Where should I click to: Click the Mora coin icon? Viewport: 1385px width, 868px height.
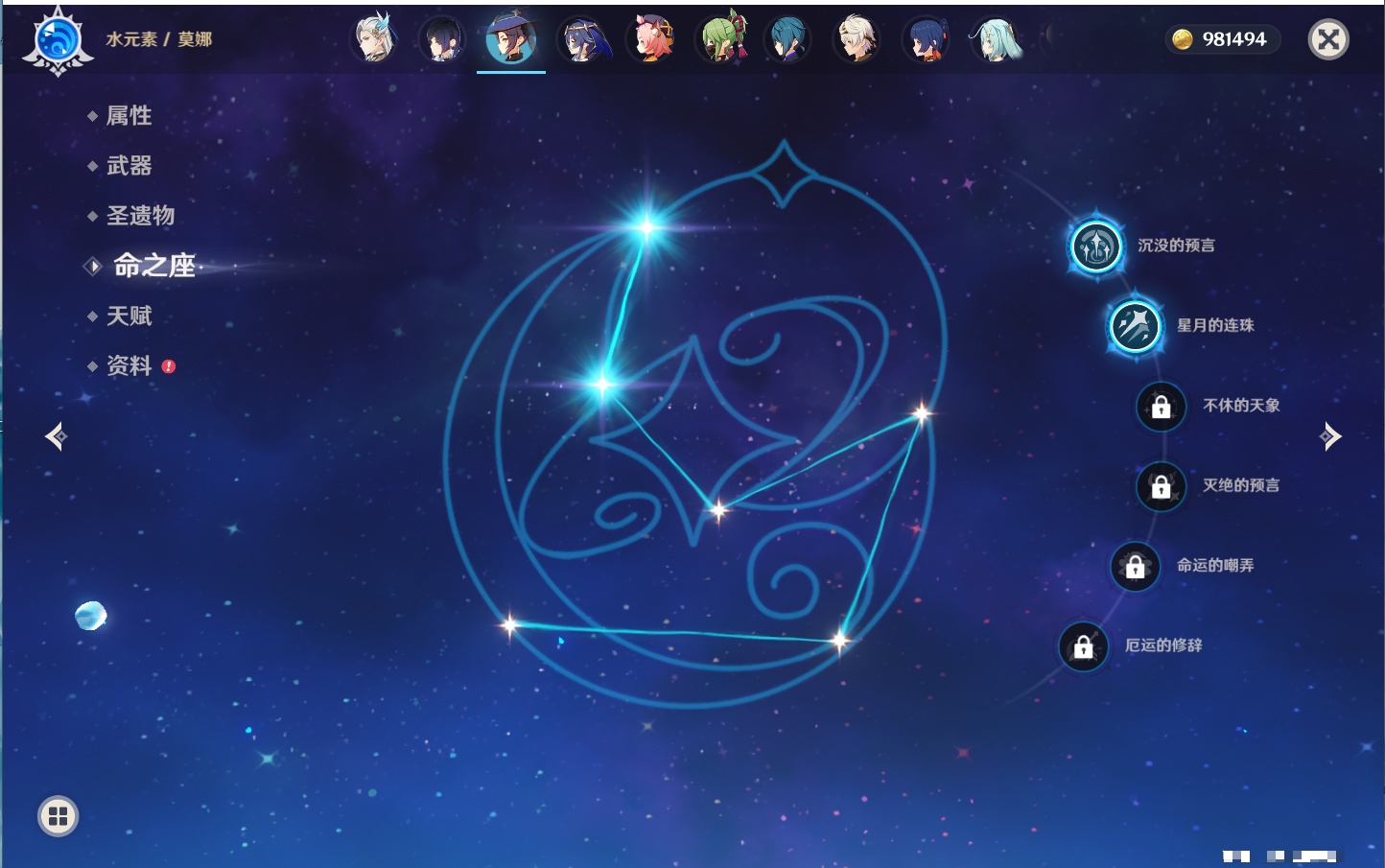coord(1183,39)
